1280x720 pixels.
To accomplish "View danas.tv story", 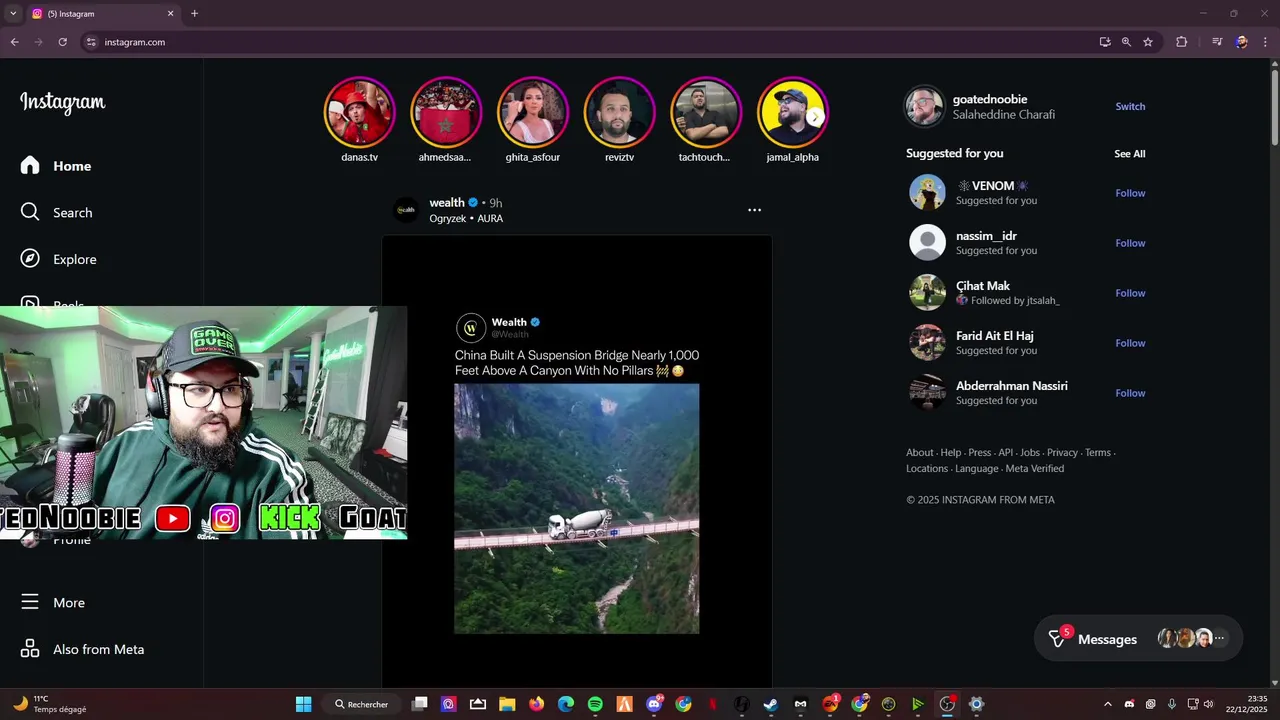I will point(359,112).
